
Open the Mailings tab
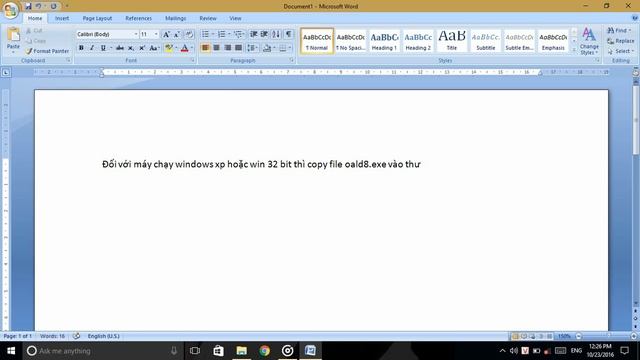(176, 18)
